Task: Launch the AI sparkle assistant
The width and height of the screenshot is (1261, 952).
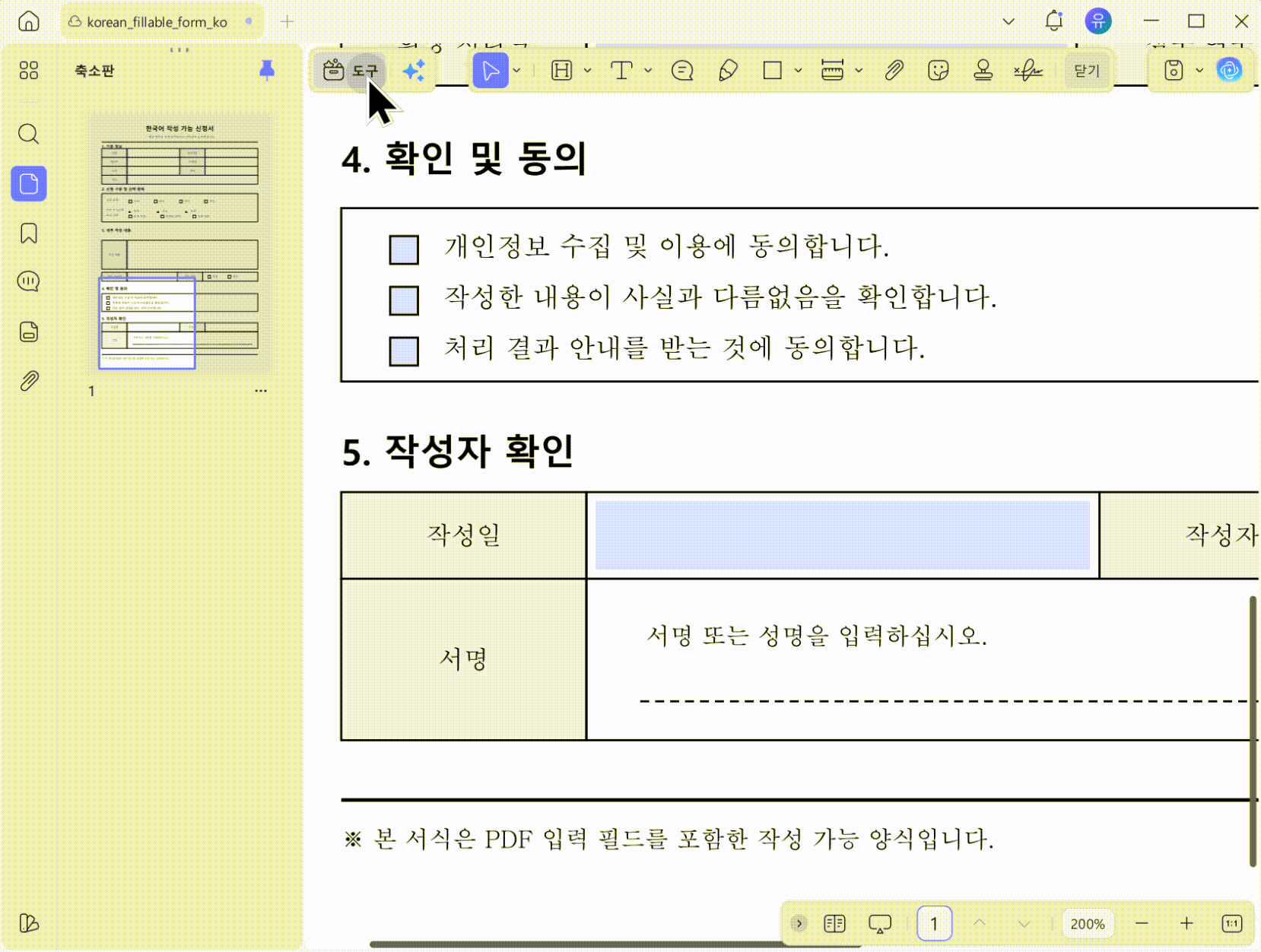Action: [414, 71]
